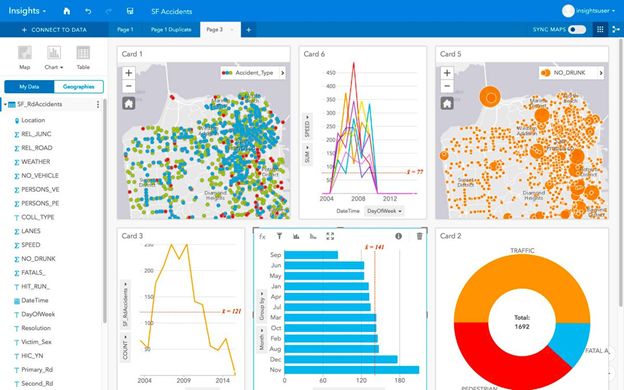Add a new page
Screen dimensions: 624x390
[248, 30]
